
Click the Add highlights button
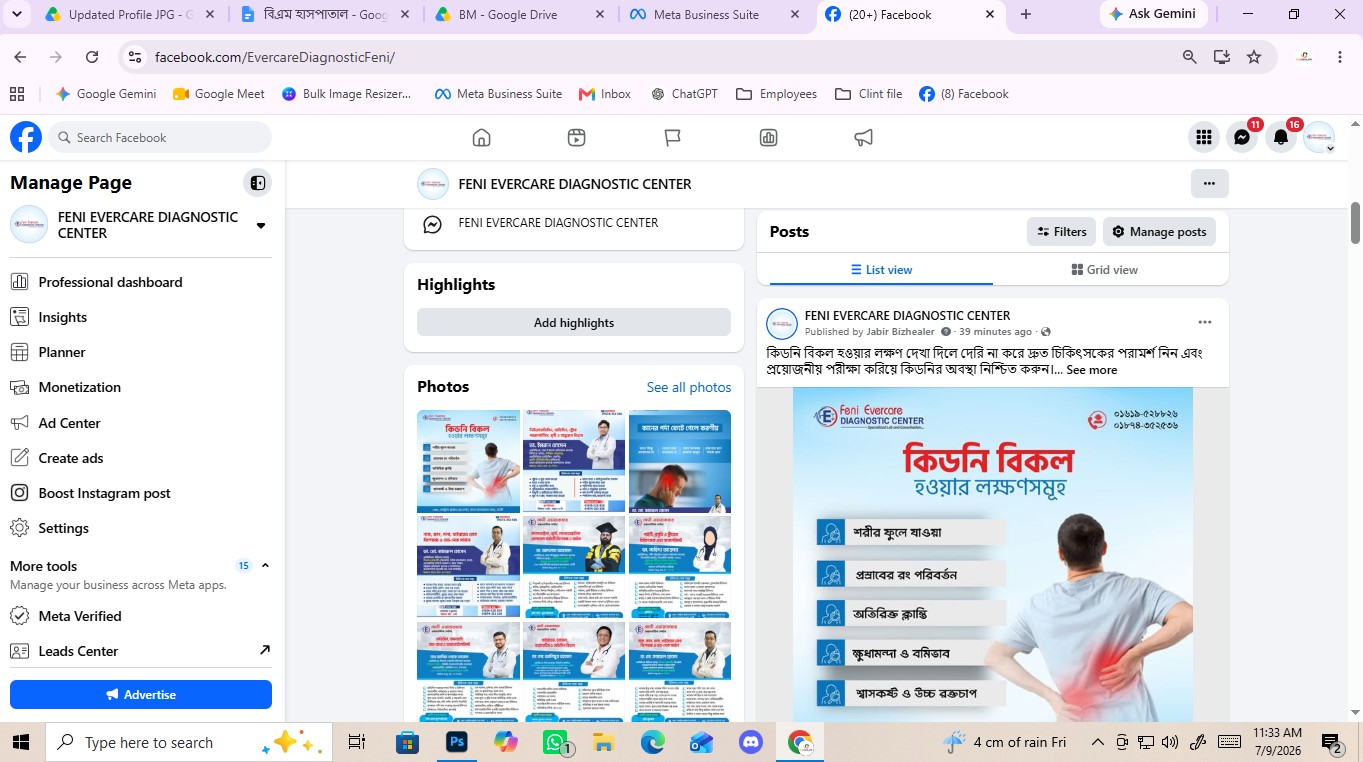click(x=574, y=322)
